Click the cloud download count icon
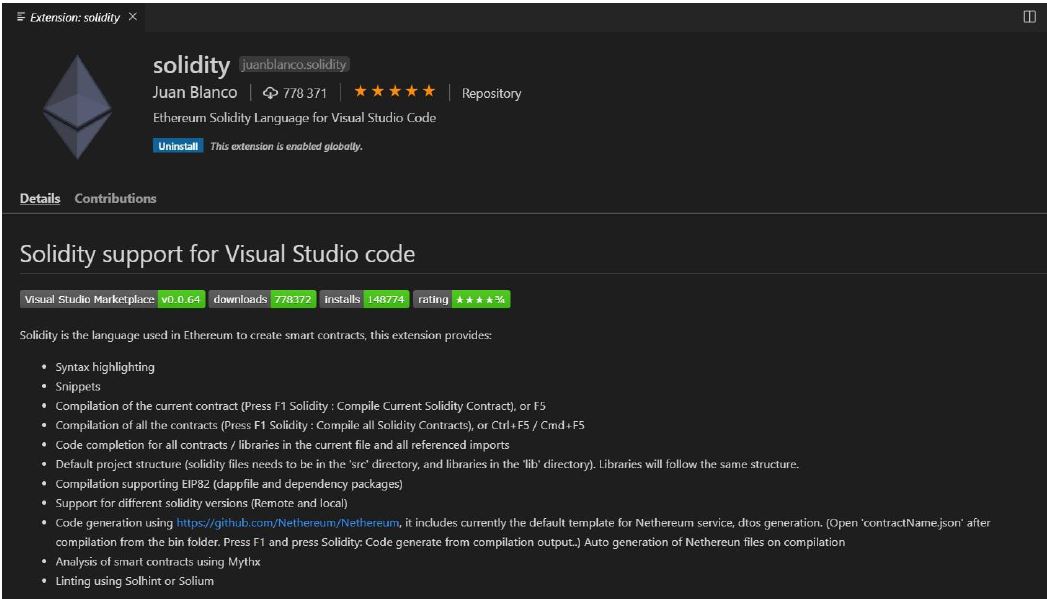Viewport: 1047px width, 599px height. [270, 93]
